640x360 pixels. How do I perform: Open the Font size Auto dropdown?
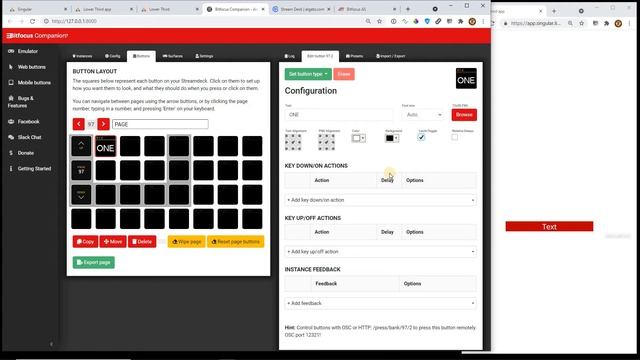click(422, 115)
